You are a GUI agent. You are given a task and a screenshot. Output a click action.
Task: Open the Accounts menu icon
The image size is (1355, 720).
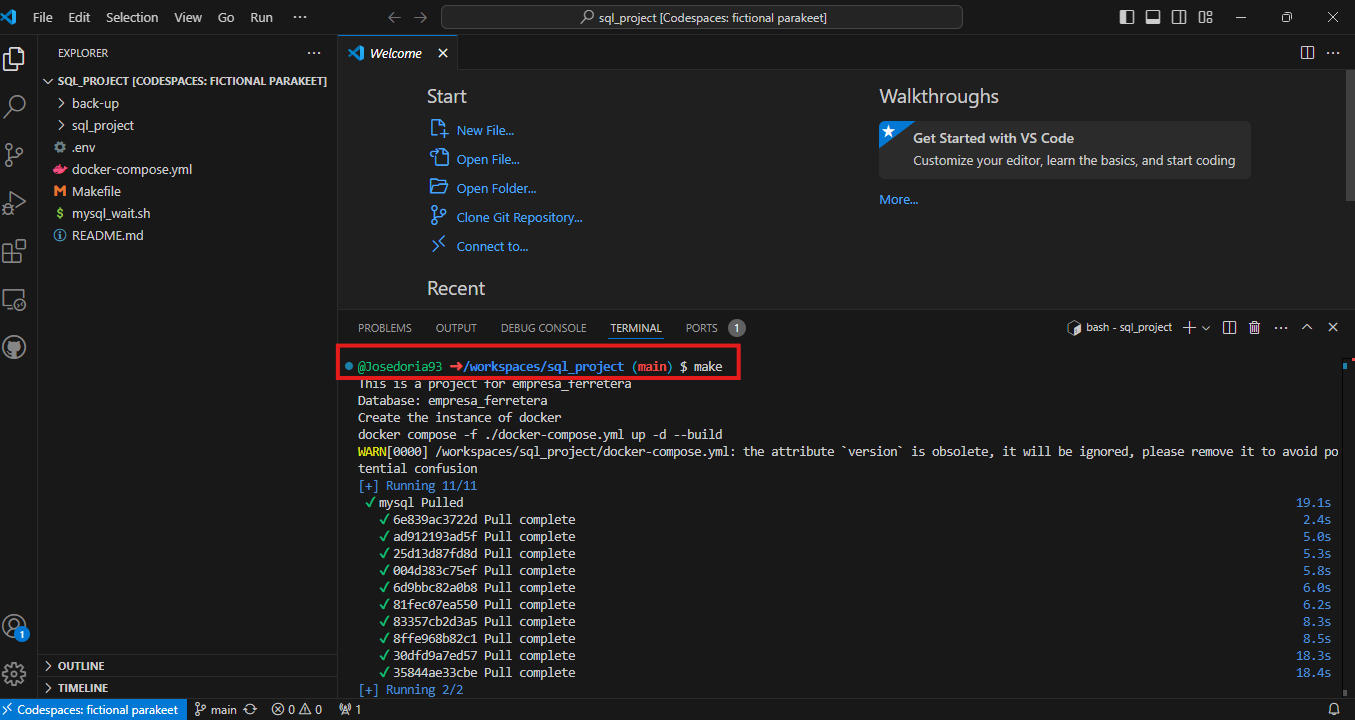(14, 627)
